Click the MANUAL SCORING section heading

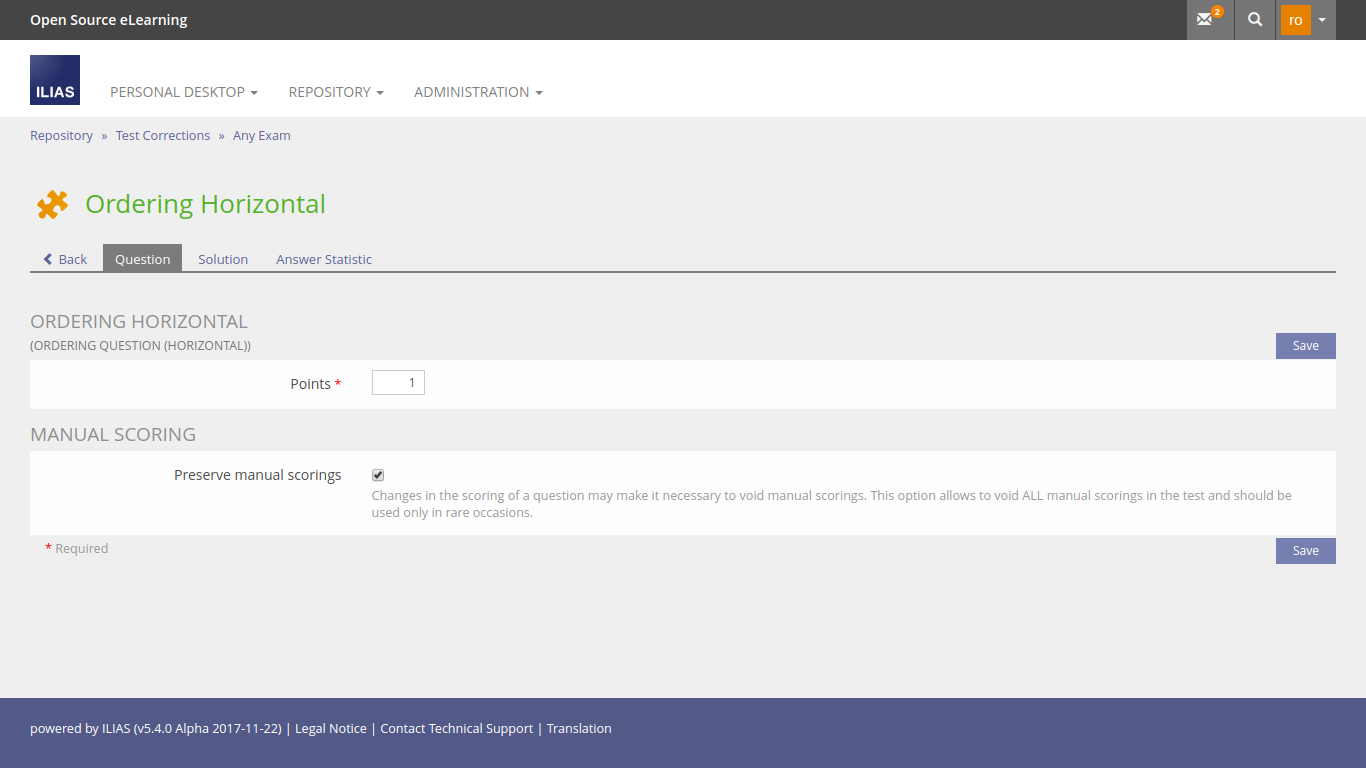pos(113,435)
